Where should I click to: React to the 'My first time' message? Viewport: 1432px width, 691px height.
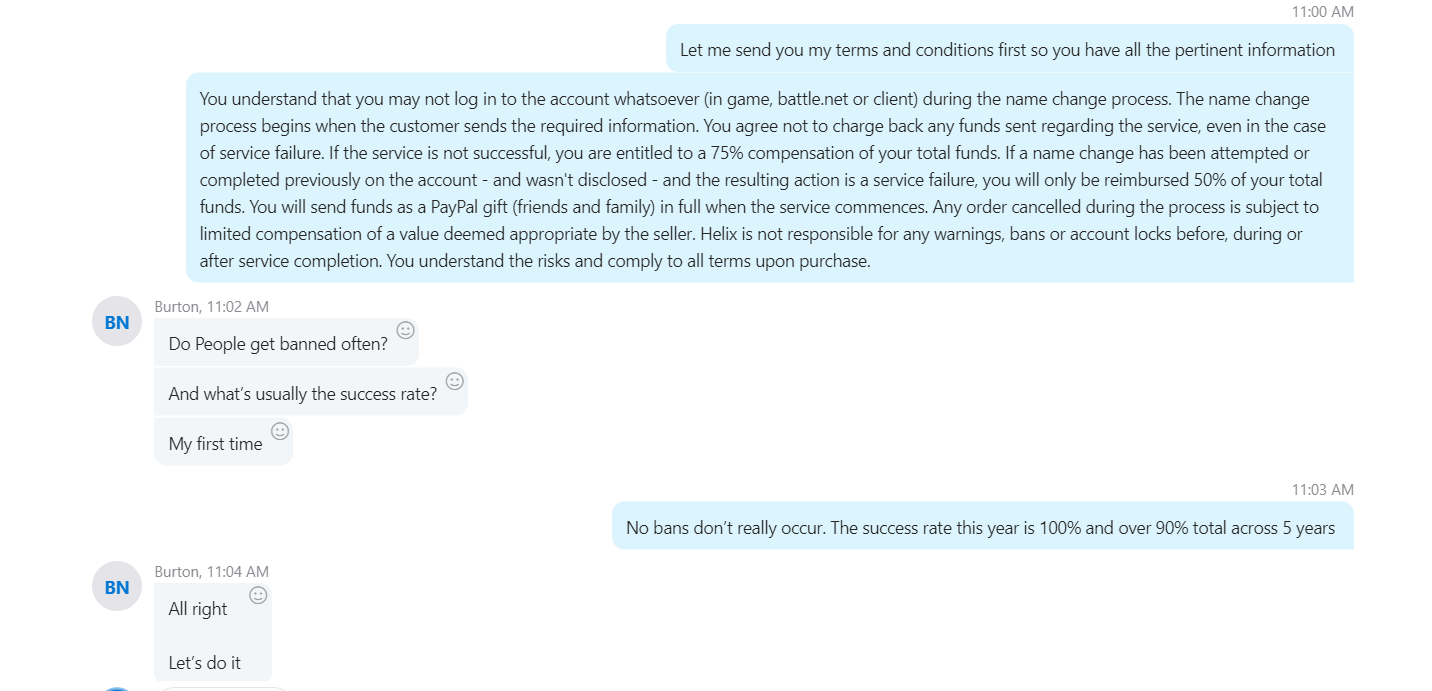tap(280, 431)
